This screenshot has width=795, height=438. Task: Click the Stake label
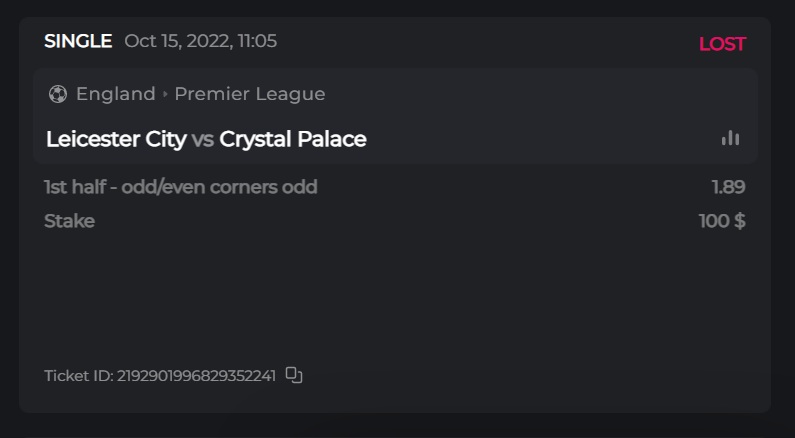(69, 221)
